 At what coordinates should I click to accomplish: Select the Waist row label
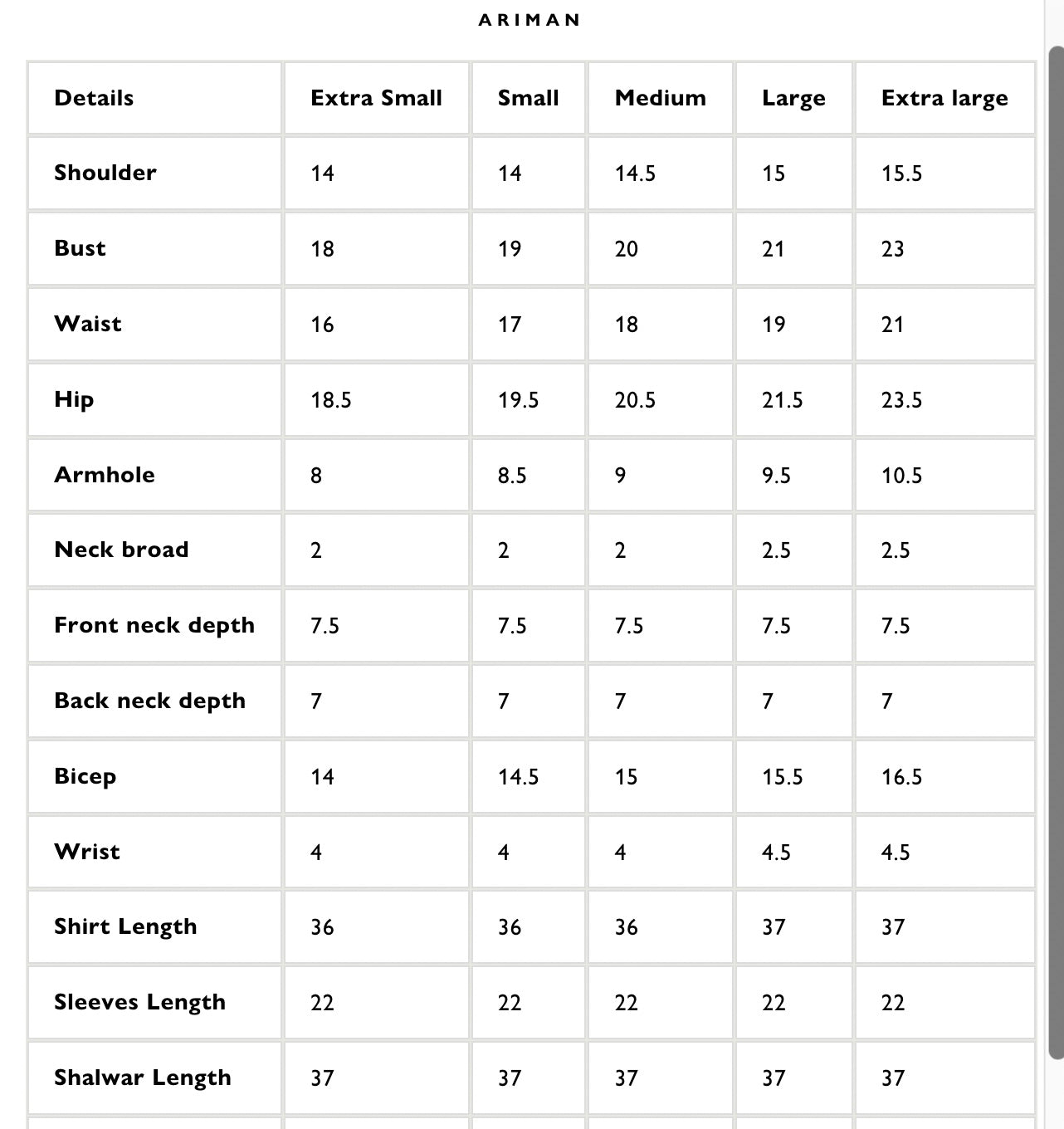(x=88, y=324)
